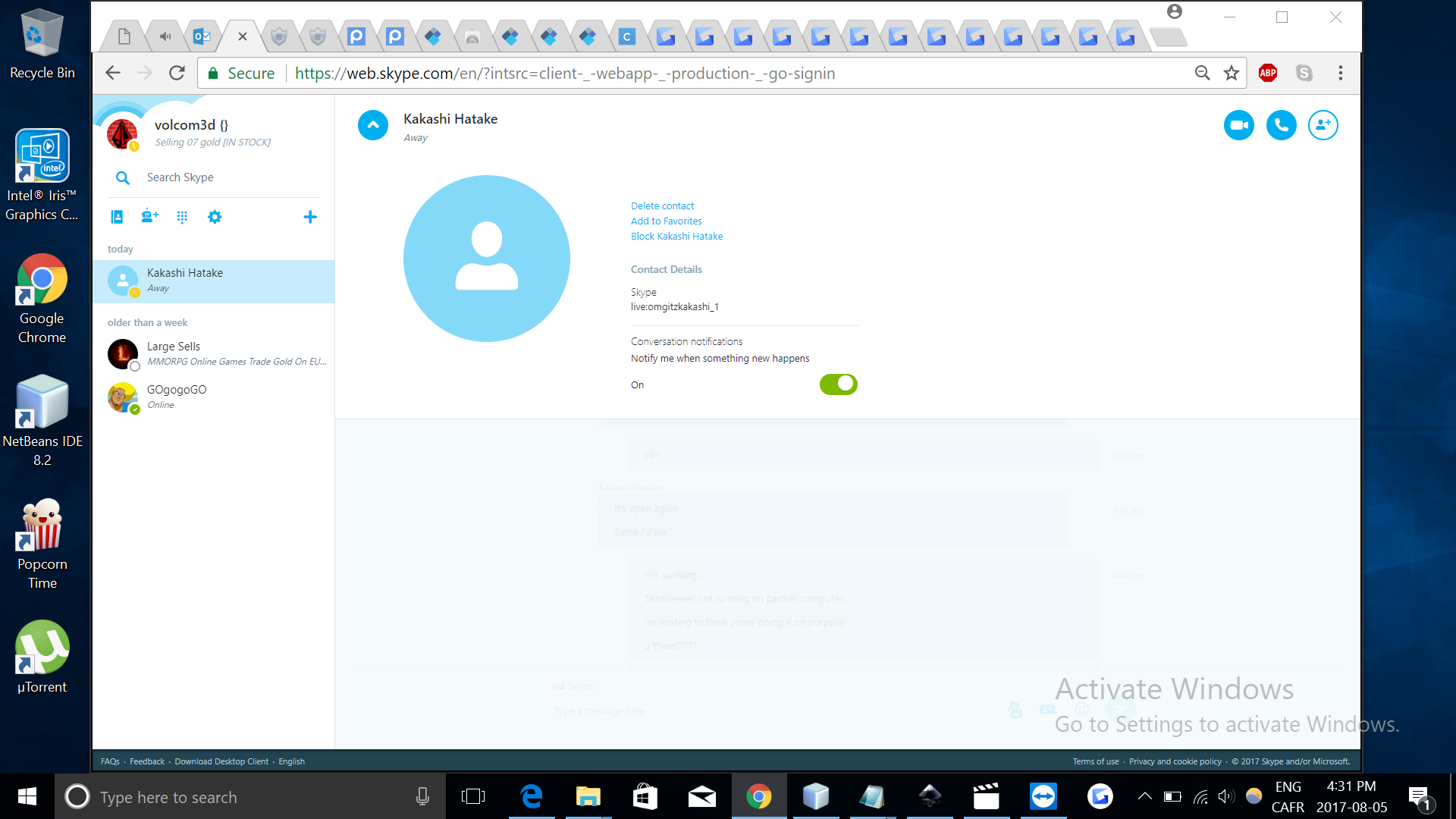Image resolution: width=1456 pixels, height=819 pixels.
Task: Open the Outlook browser tab
Action: click(202, 36)
